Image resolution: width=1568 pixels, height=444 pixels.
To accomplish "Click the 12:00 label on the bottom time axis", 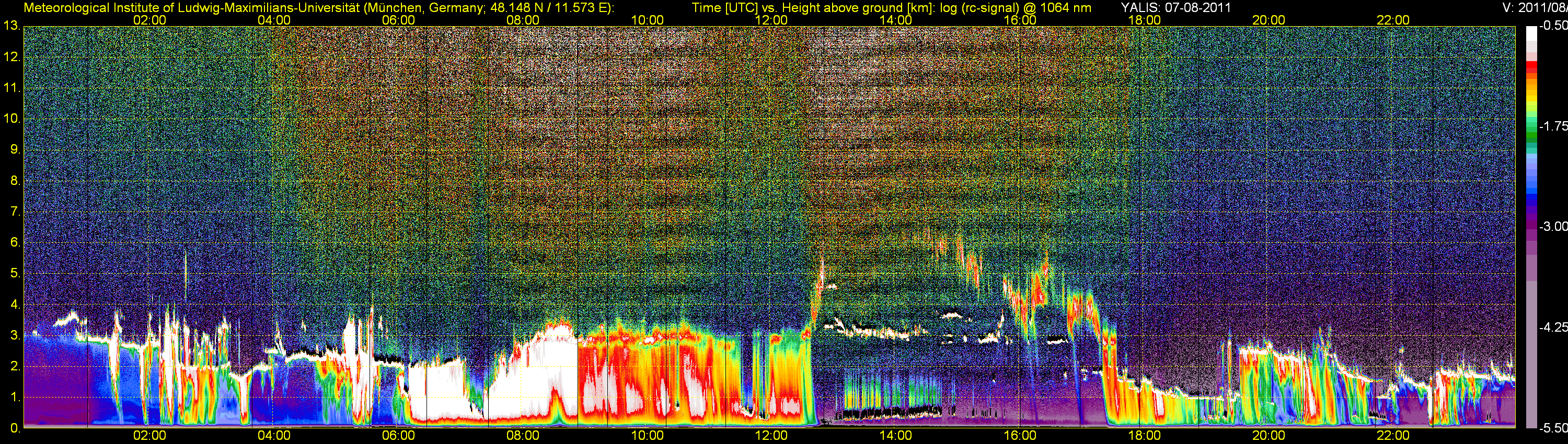I will (771, 436).
